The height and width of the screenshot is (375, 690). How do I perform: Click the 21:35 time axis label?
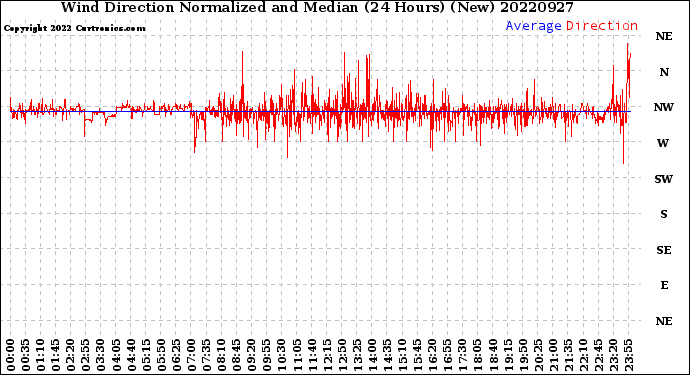[569, 355]
